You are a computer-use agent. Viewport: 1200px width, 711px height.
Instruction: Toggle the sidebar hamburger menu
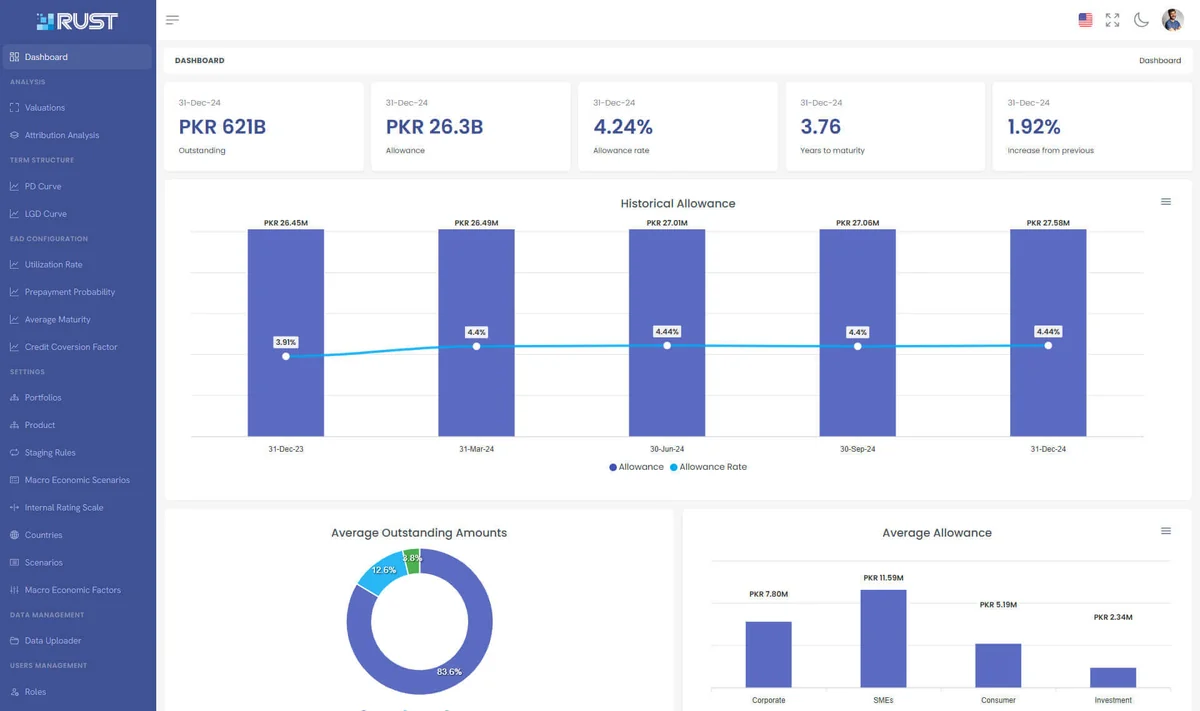tap(172, 20)
